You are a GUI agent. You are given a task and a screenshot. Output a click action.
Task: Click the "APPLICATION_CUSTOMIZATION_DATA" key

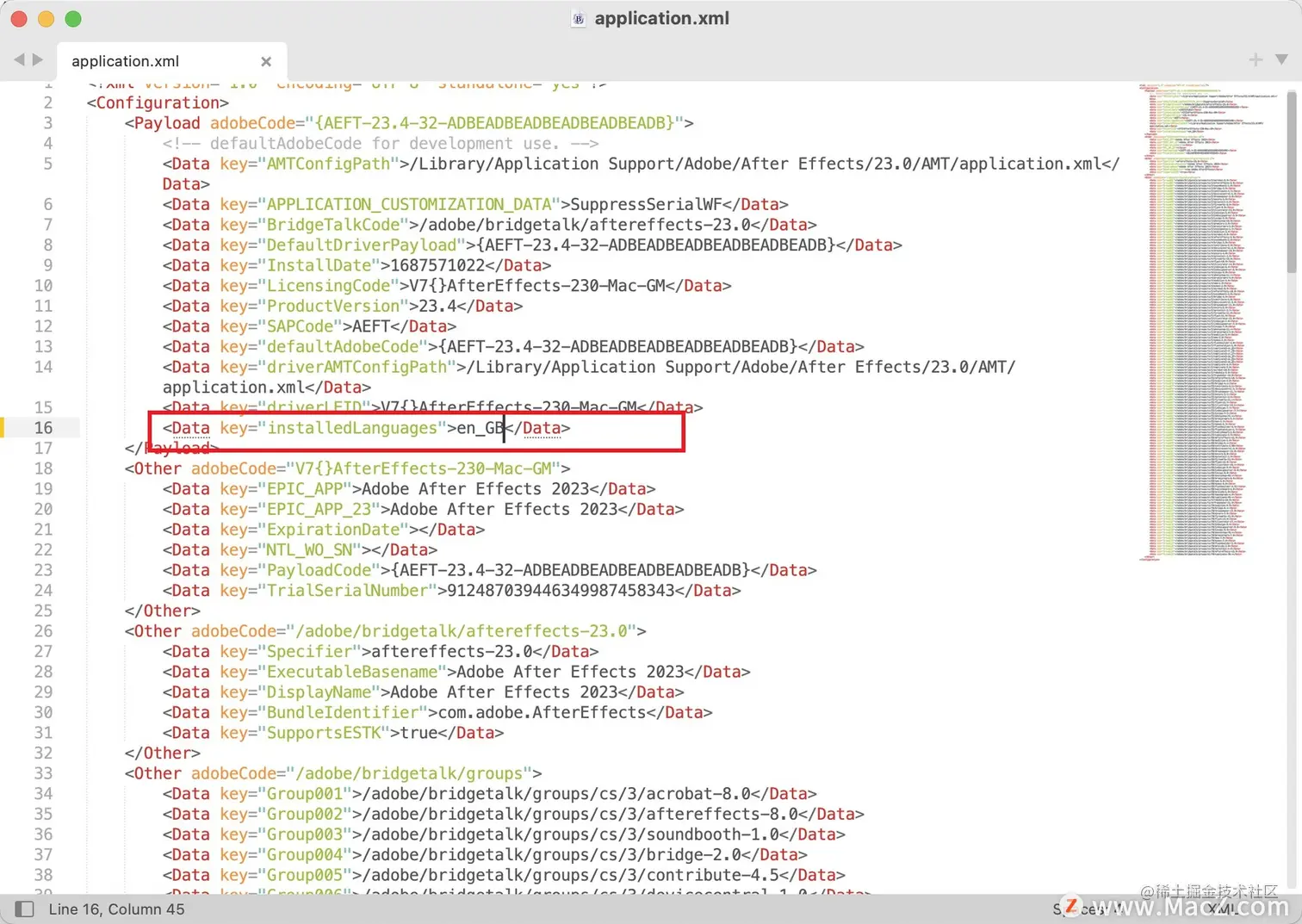click(409, 205)
